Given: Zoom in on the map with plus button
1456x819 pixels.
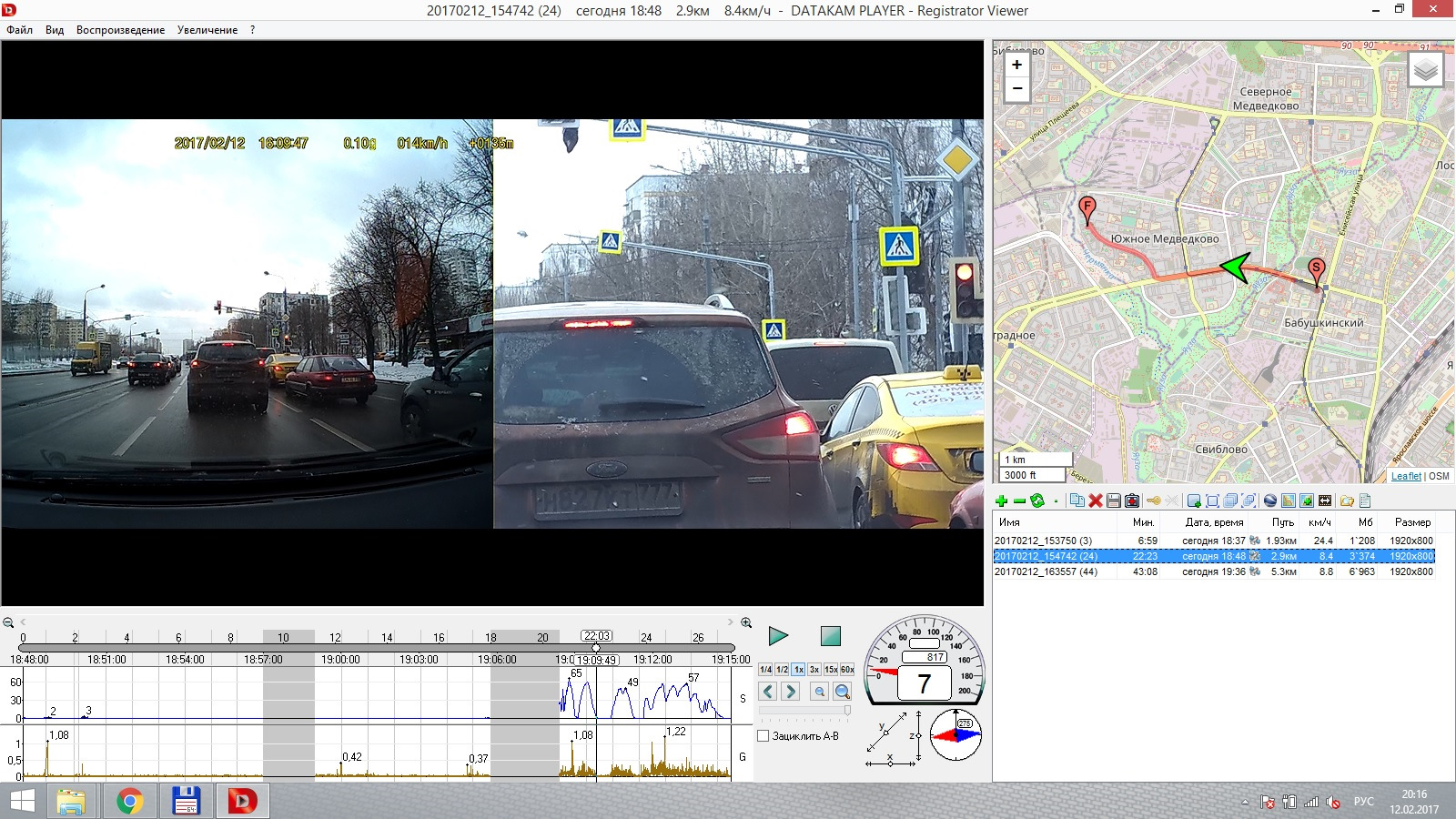Looking at the screenshot, I should (1016, 65).
